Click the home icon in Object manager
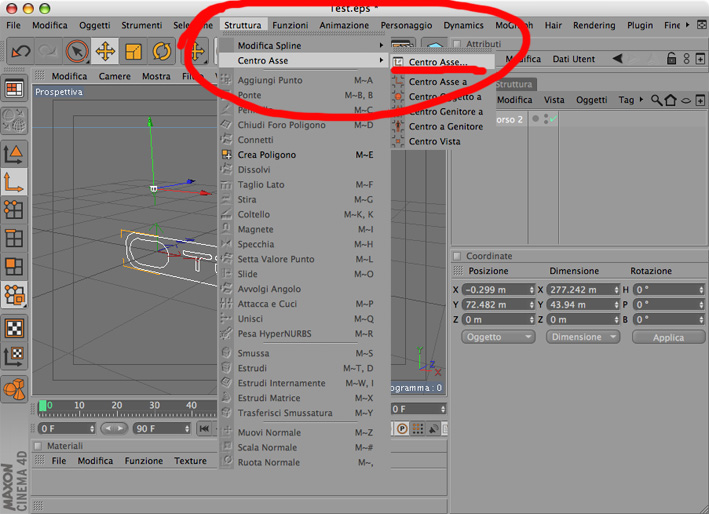The image size is (709, 514). 671,100
